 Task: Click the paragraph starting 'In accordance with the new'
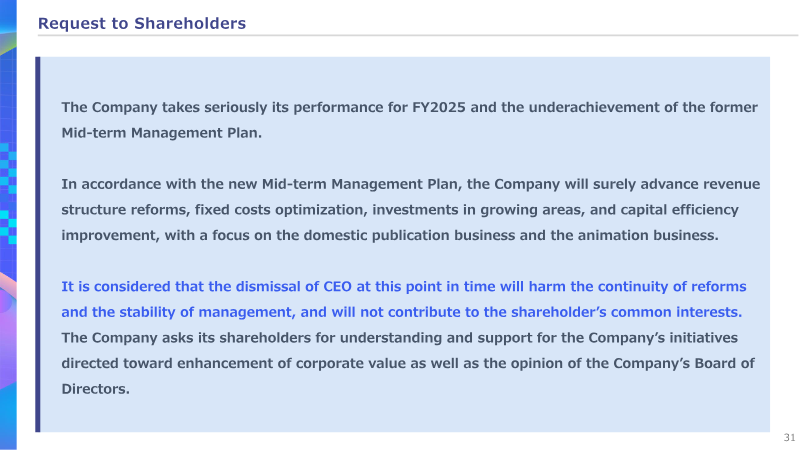(411, 210)
